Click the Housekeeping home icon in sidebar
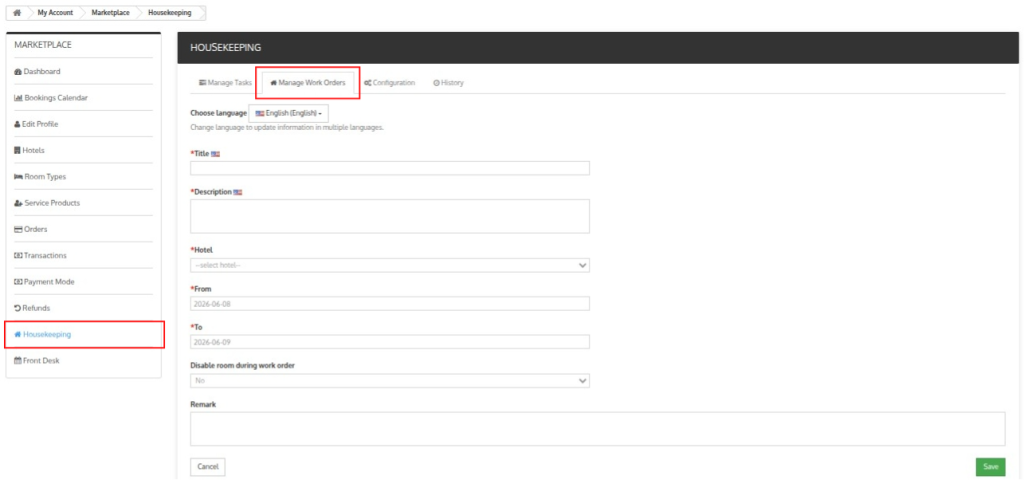 (x=18, y=334)
